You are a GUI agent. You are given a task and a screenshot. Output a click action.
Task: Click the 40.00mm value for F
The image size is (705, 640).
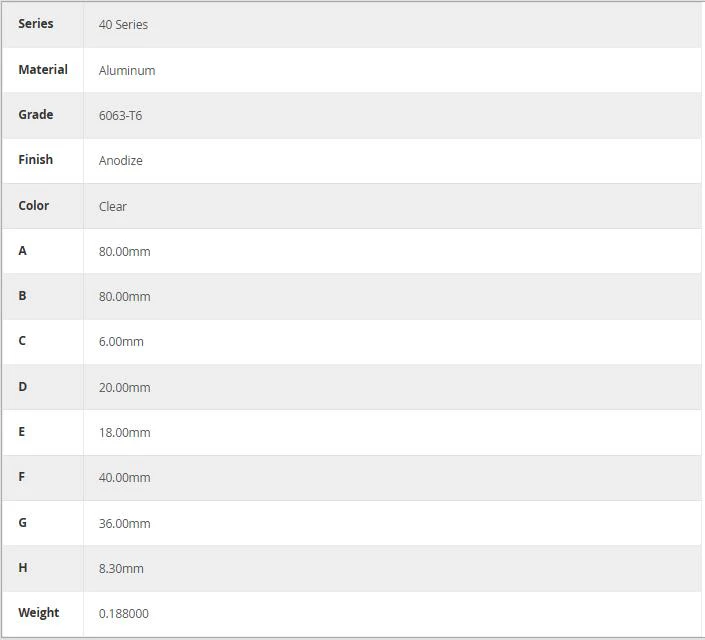click(125, 477)
